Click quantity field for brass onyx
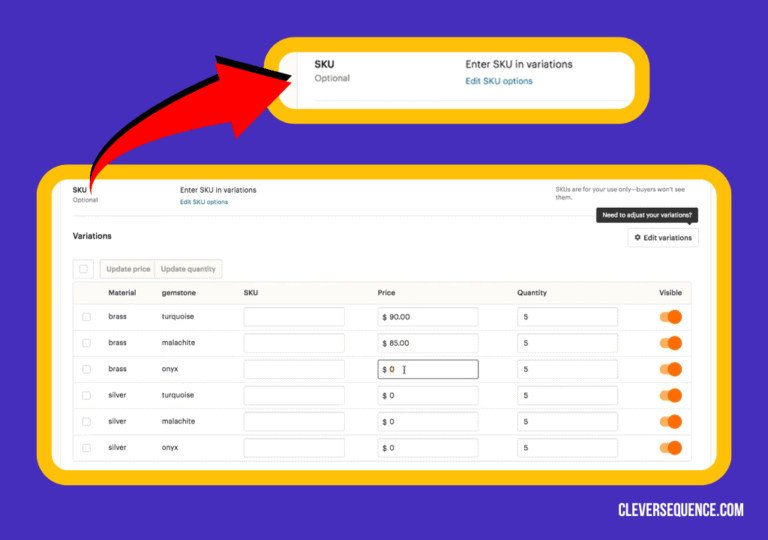The width and height of the screenshot is (768, 540). [x=567, y=369]
